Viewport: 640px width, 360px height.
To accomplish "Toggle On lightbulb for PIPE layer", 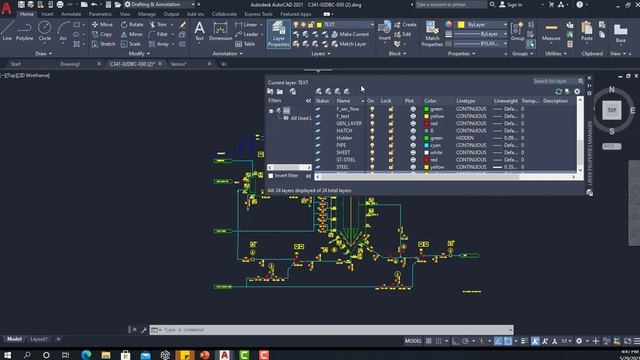I will (372, 145).
